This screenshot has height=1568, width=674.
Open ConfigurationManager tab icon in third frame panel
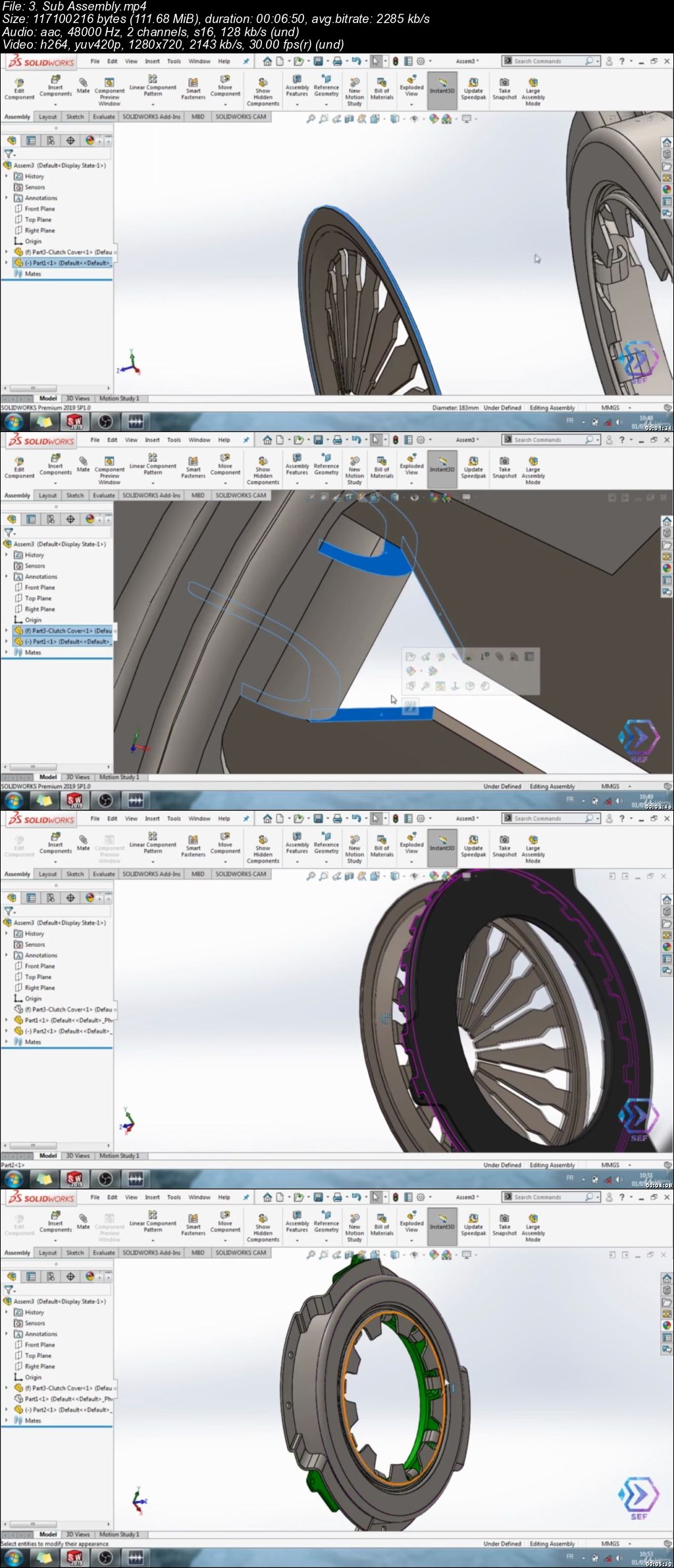pyautogui.click(x=51, y=898)
